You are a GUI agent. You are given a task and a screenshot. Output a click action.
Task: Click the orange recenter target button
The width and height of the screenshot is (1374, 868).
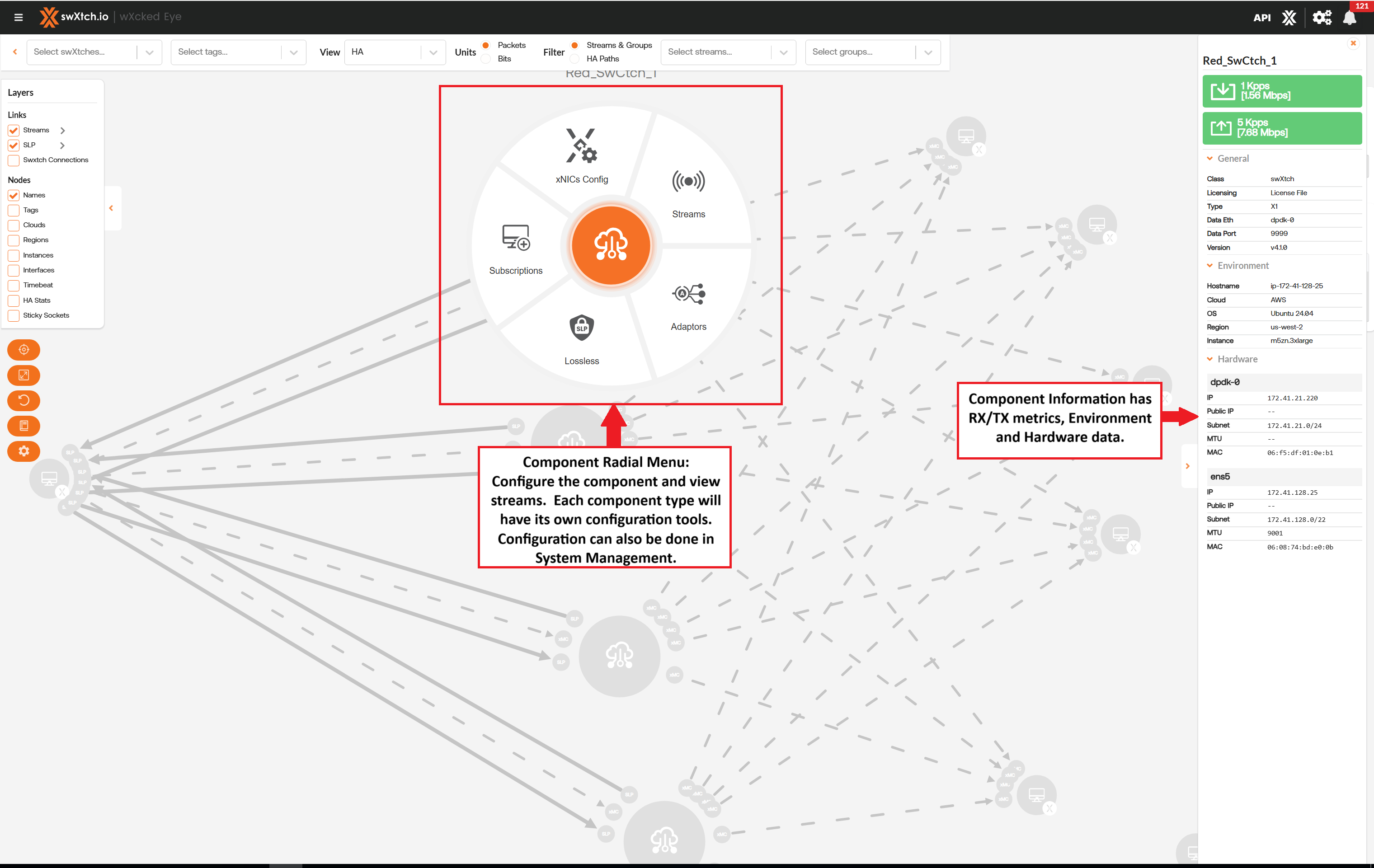click(24, 350)
